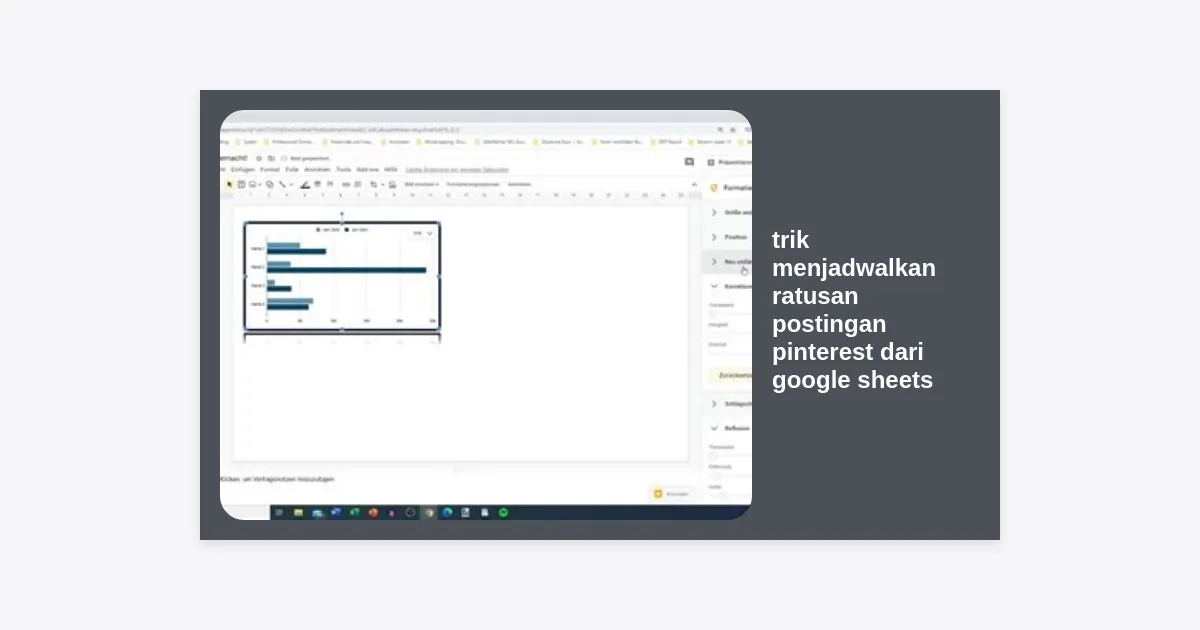
Task: Open the chart's dropdown chevron
Action: coord(430,233)
